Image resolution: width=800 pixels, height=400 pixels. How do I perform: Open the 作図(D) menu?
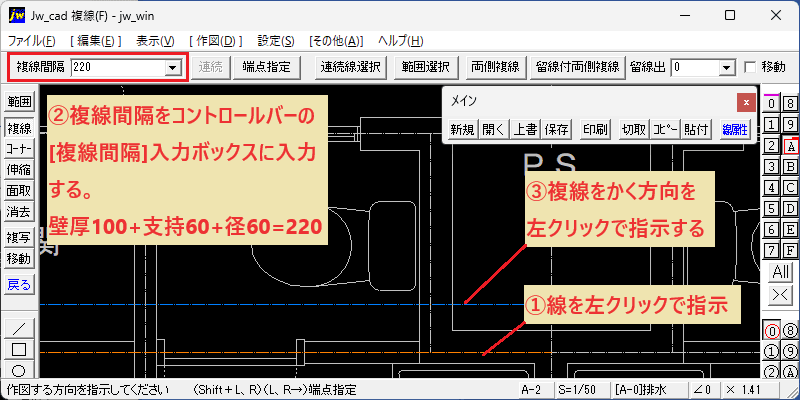point(215,41)
